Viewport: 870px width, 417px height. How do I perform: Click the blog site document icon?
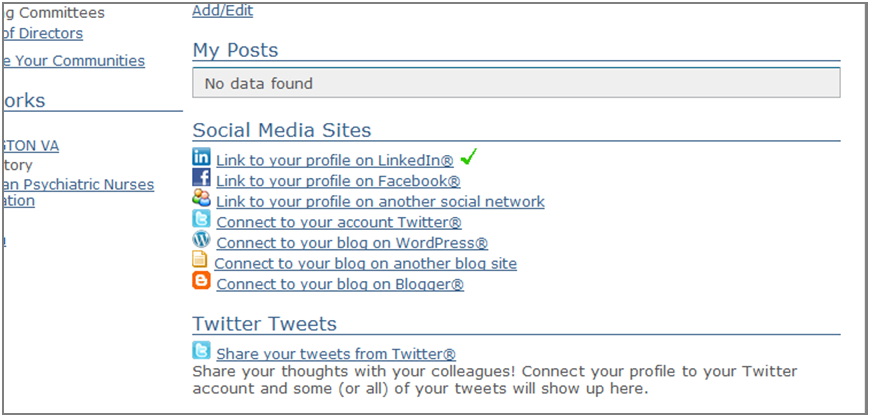pos(200,262)
